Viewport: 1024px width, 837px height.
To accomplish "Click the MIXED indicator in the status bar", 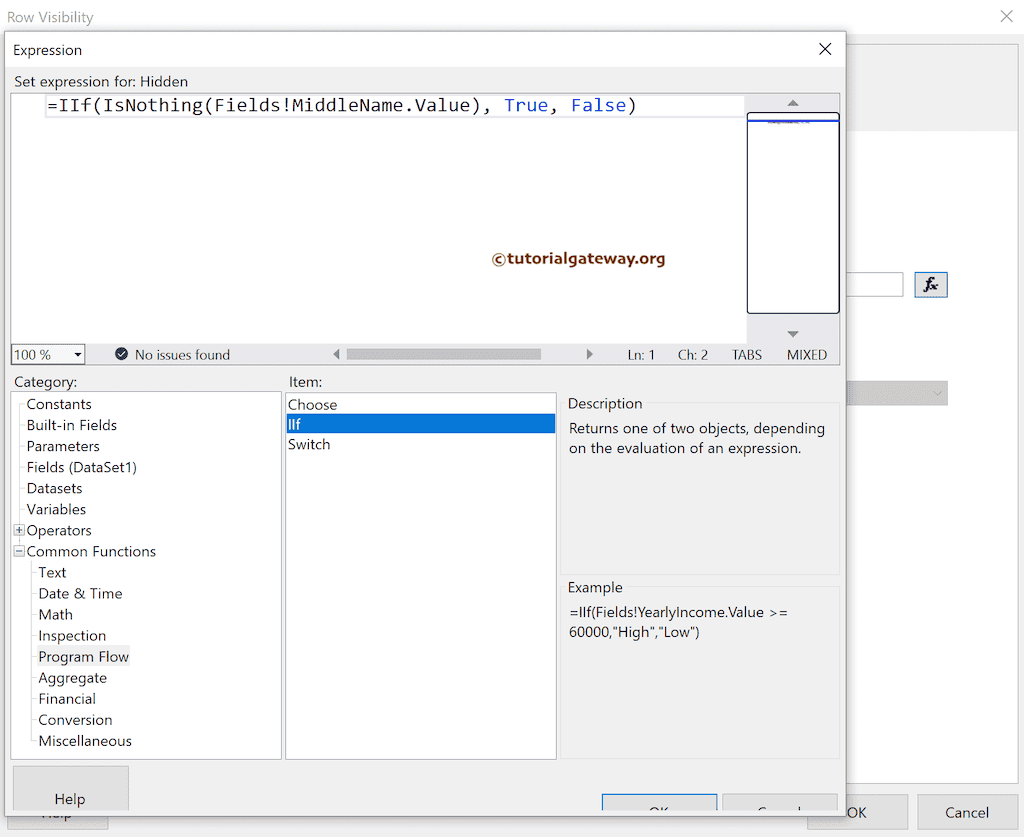I will 806,354.
